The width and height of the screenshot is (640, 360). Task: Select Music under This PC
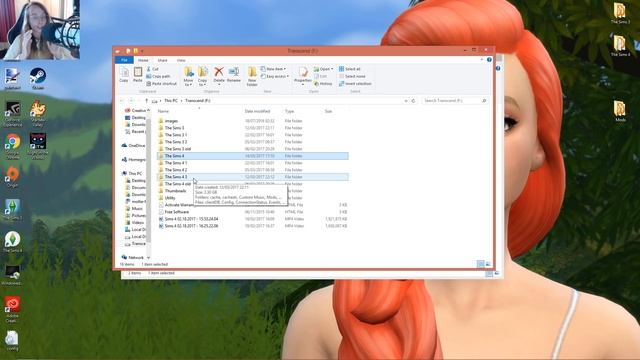click(x=134, y=209)
